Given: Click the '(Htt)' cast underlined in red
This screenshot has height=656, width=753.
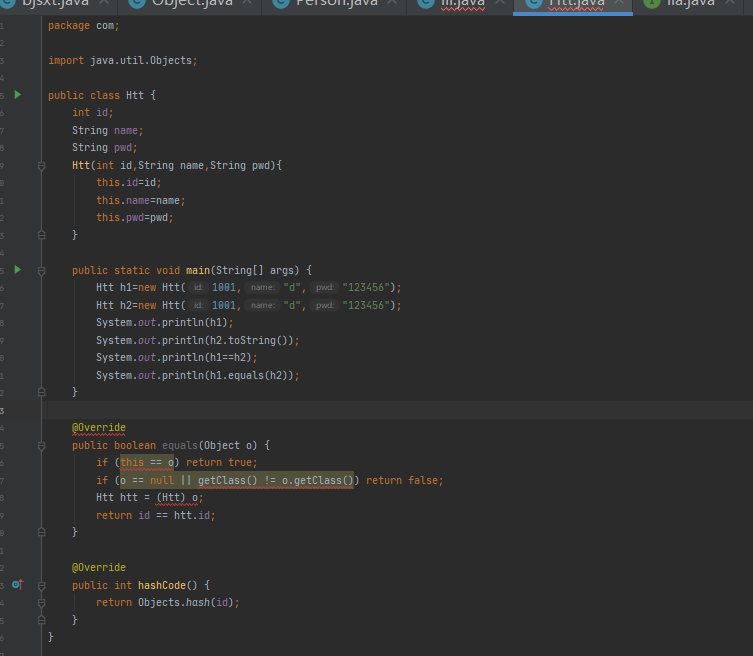Looking at the screenshot, I should coord(170,498).
